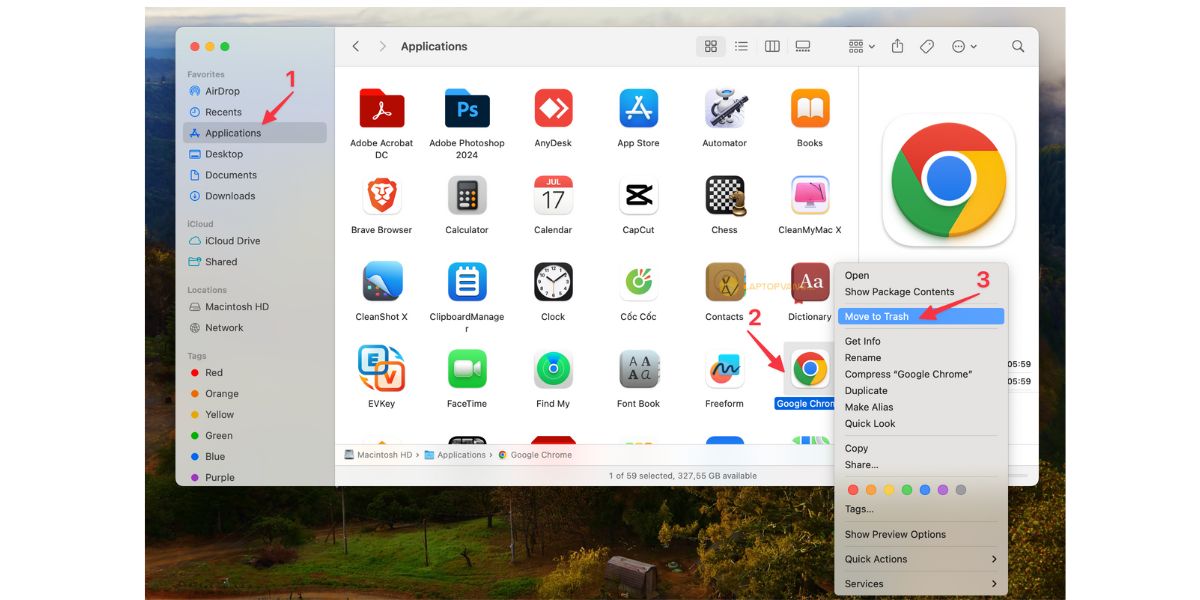1200x600 pixels.
Task: Choose Compress "Google Chrome"
Action: click(x=921, y=374)
